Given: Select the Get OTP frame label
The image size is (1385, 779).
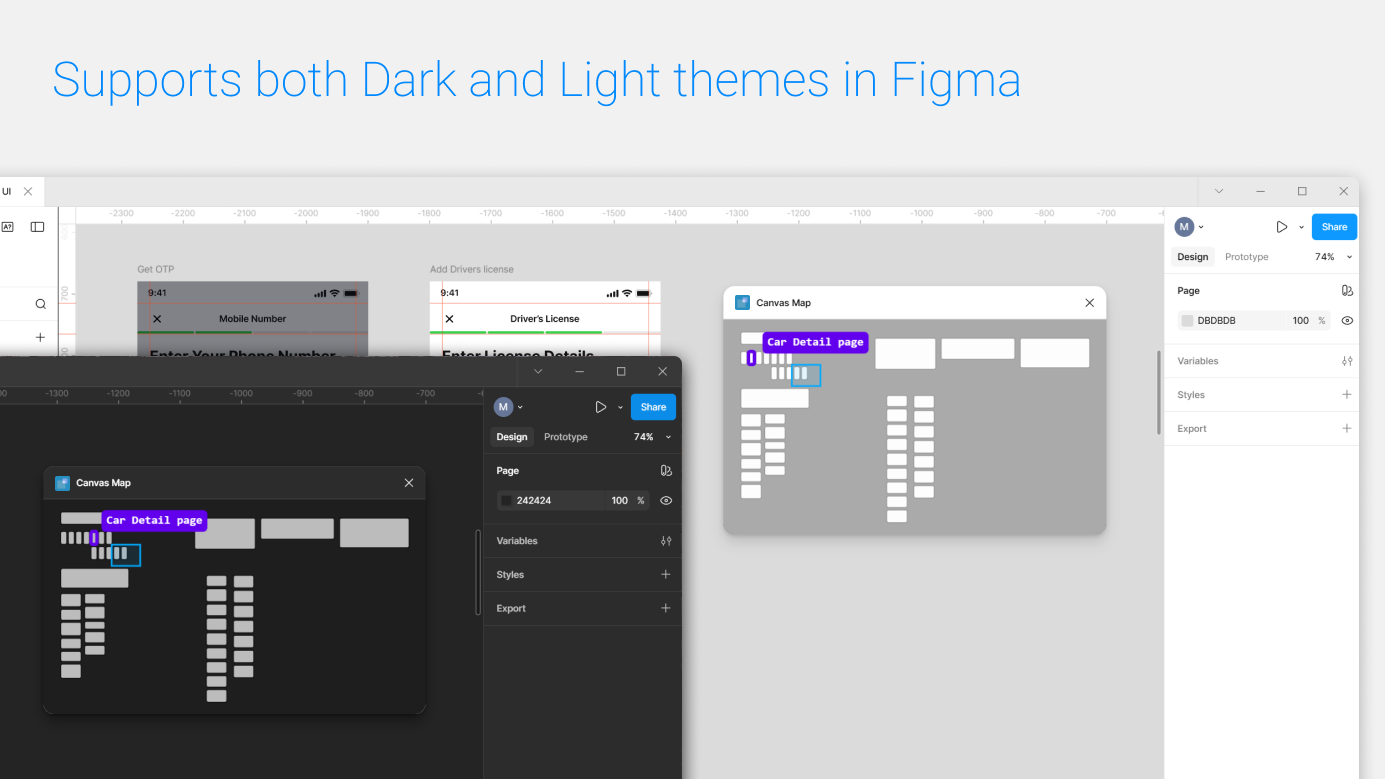Looking at the screenshot, I should (x=156, y=269).
